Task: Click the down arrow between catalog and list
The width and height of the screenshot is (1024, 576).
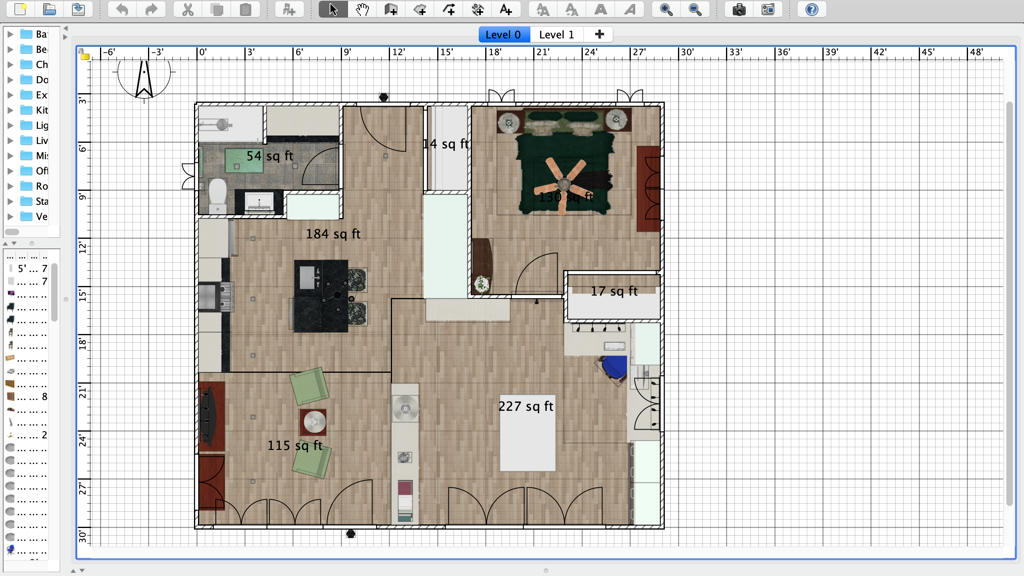Action: [14, 243]
